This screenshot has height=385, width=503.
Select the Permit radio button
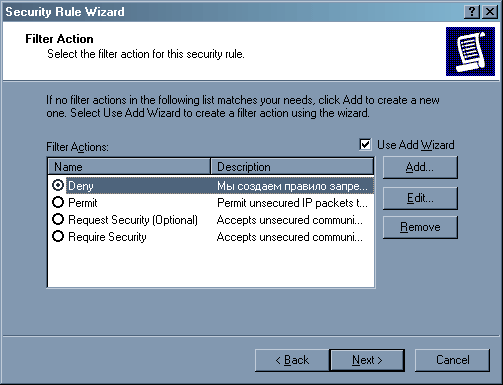[x=58, y=202]
